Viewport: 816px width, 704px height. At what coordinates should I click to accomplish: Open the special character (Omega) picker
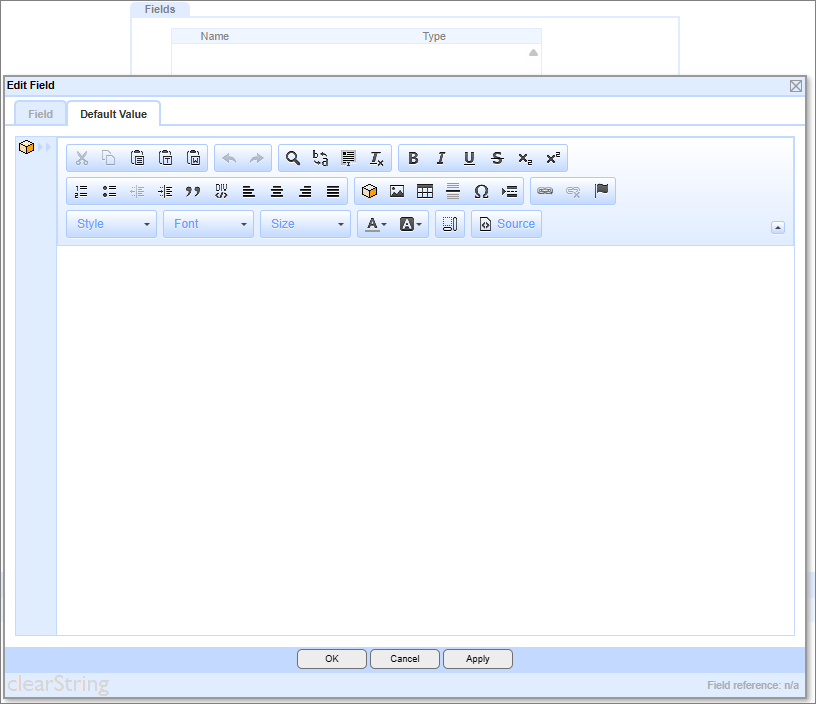coord(481,191)
